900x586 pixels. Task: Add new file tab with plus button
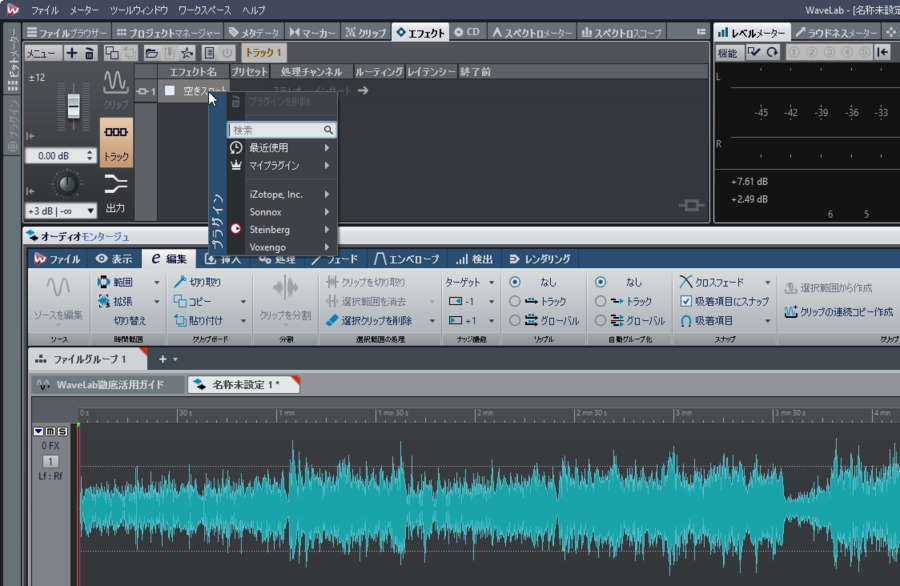[162, 359]
